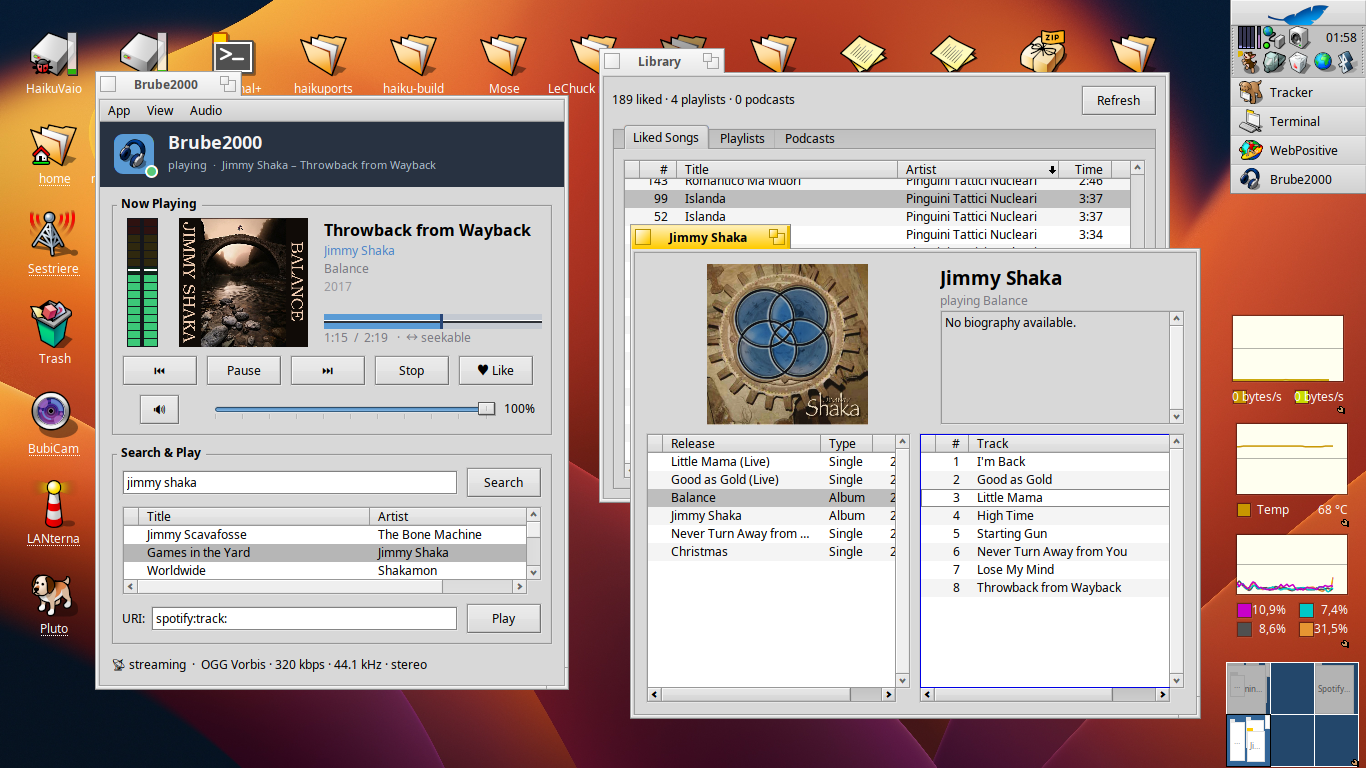Viewport: 1366px width, 768px height.
Task: Click the Refresh button in Library
Action: pyautogui.click(x=1118, y=100)
